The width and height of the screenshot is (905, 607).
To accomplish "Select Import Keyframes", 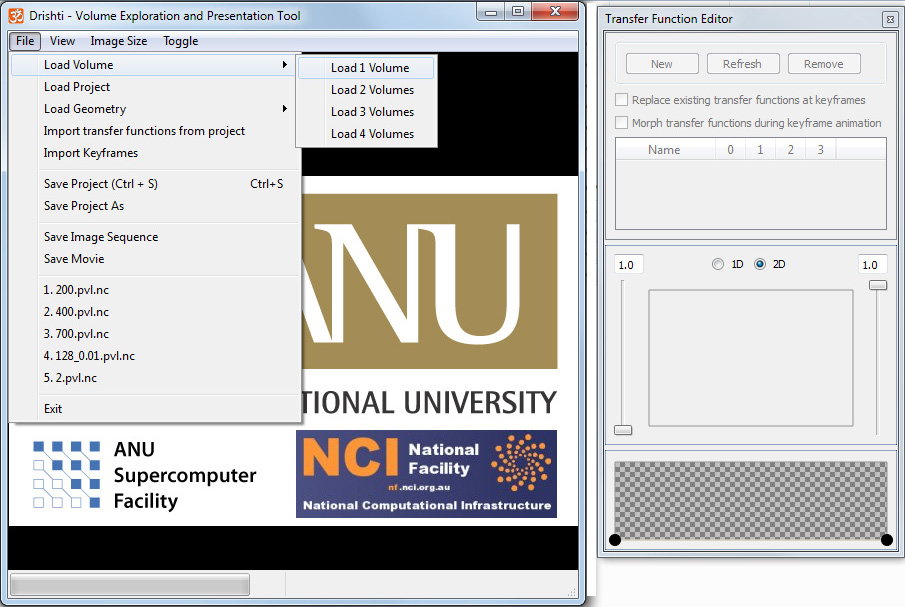I will [x=154, y=153].
